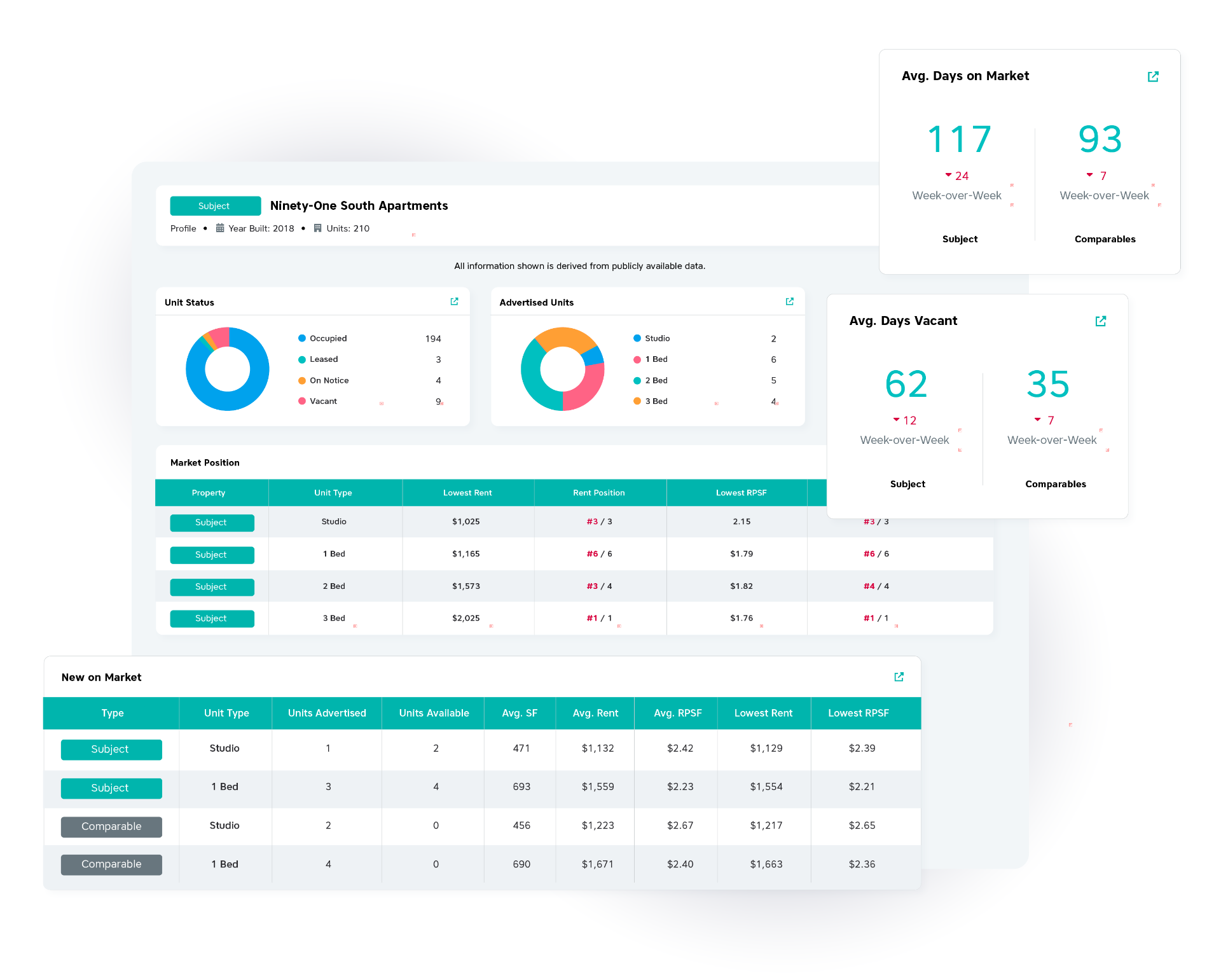Open New on Market external link icon
This screenshot has height=980, width=1221.
click(x=899, y=677)
